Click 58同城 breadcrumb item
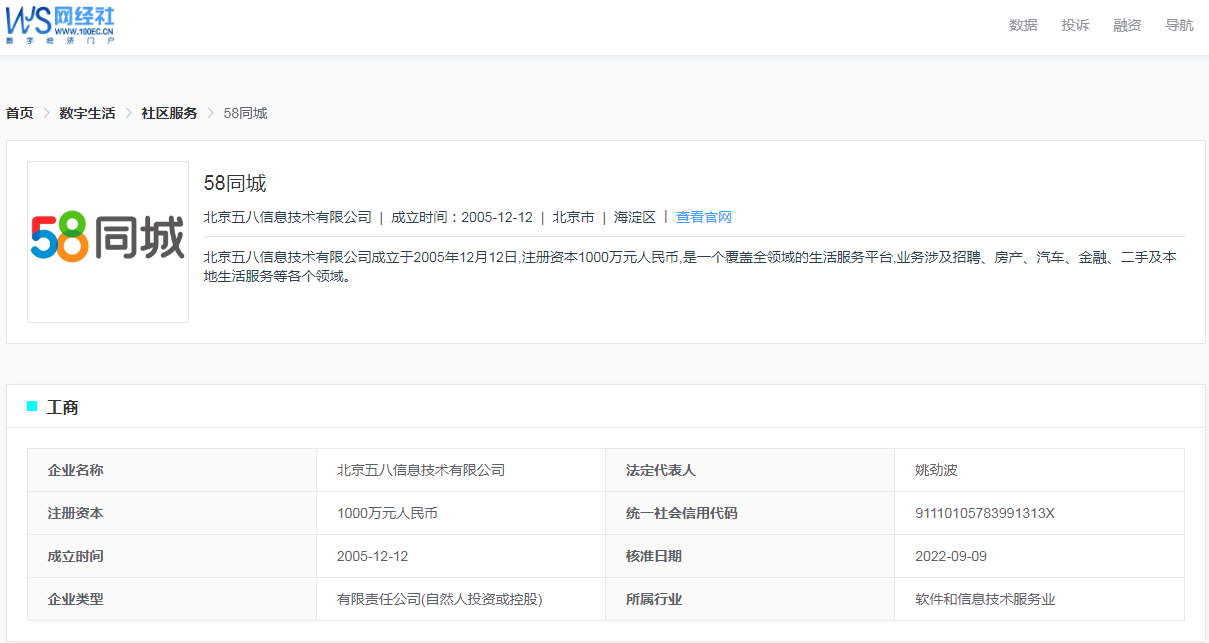Screen dimensions: 1209x643 [245, 113]
